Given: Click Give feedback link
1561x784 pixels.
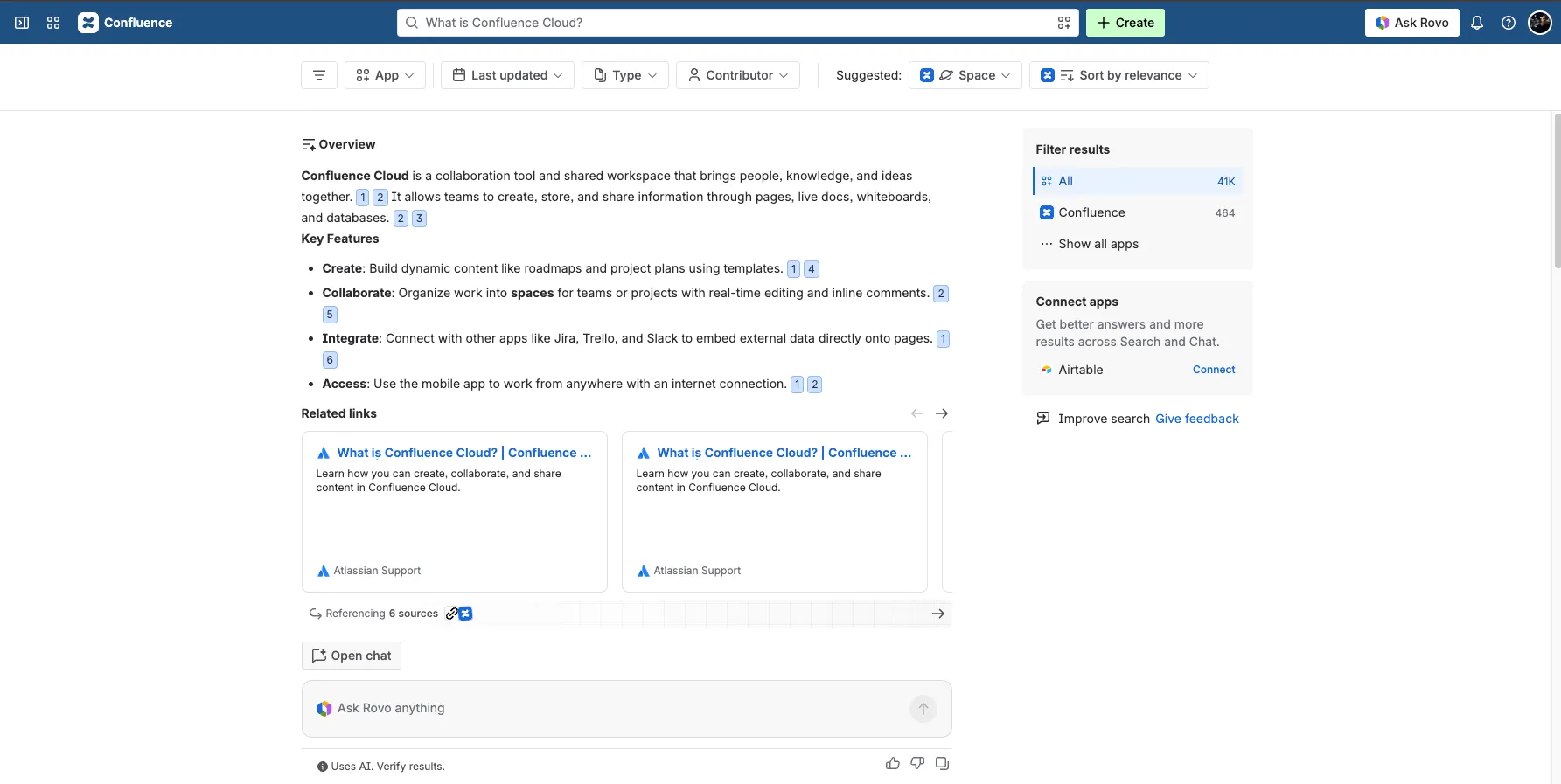Looking at the screenshot, I should (1197, 419).
